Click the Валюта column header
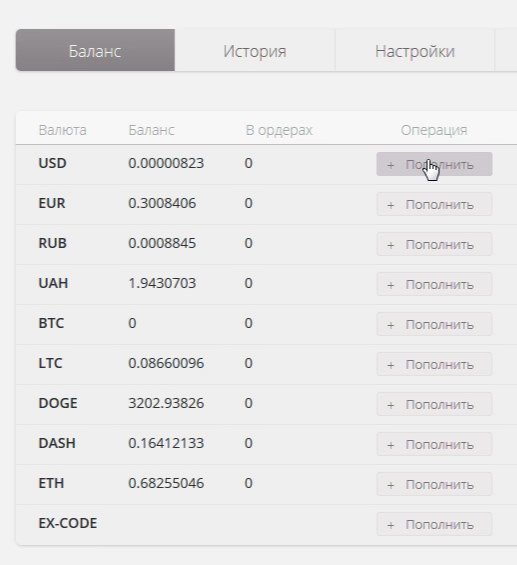The width and height of the screenshot is (517, 565). click(x=62, y=130)
